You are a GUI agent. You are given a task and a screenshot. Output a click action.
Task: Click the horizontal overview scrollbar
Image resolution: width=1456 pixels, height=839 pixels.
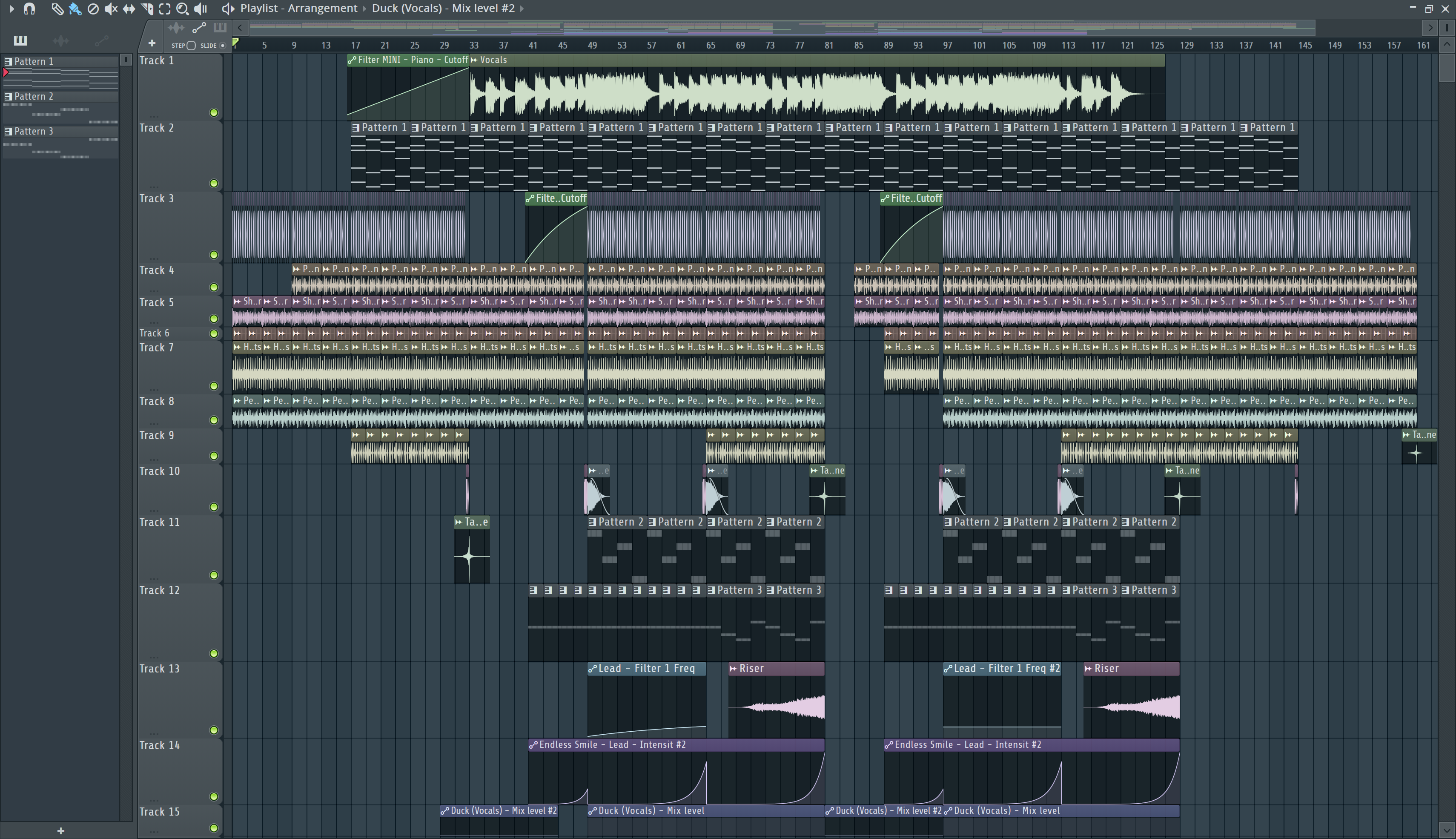point(782,27)
